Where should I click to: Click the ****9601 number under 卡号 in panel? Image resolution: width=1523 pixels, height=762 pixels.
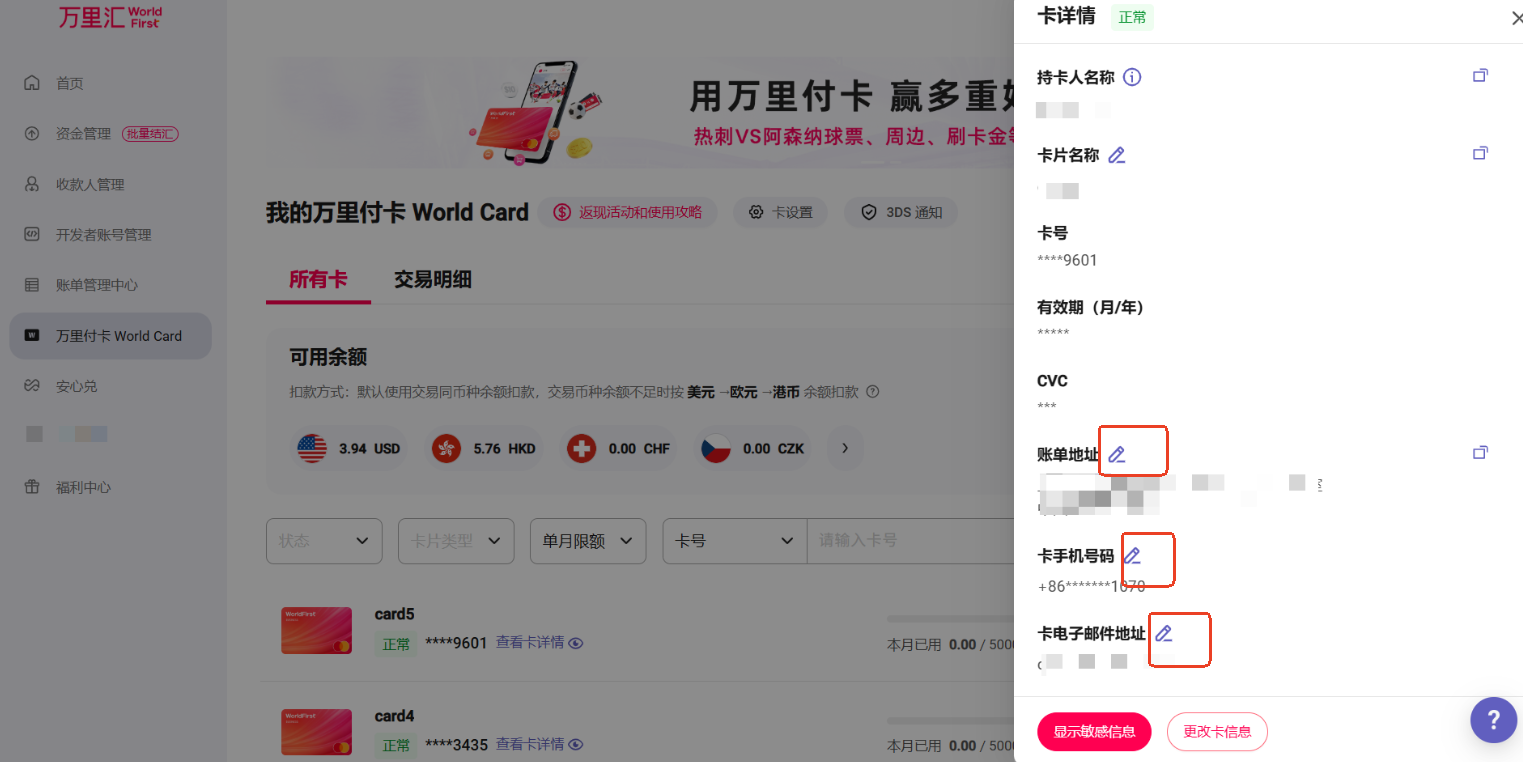coord(1067,261)
